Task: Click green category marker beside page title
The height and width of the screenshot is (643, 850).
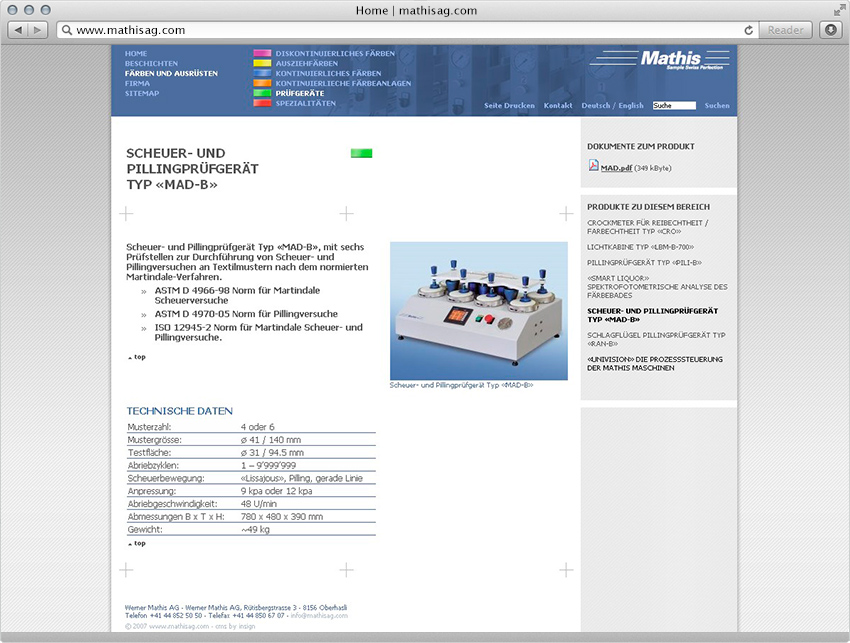Action: (362, 153)
